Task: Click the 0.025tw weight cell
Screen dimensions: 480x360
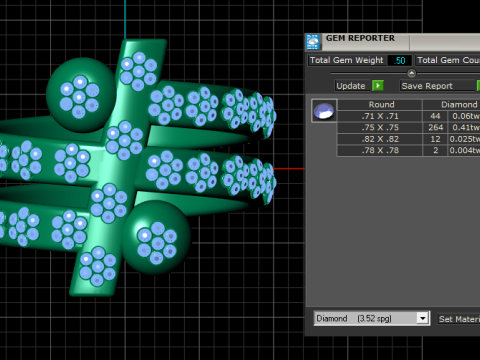Action: [x=464, y=139]
